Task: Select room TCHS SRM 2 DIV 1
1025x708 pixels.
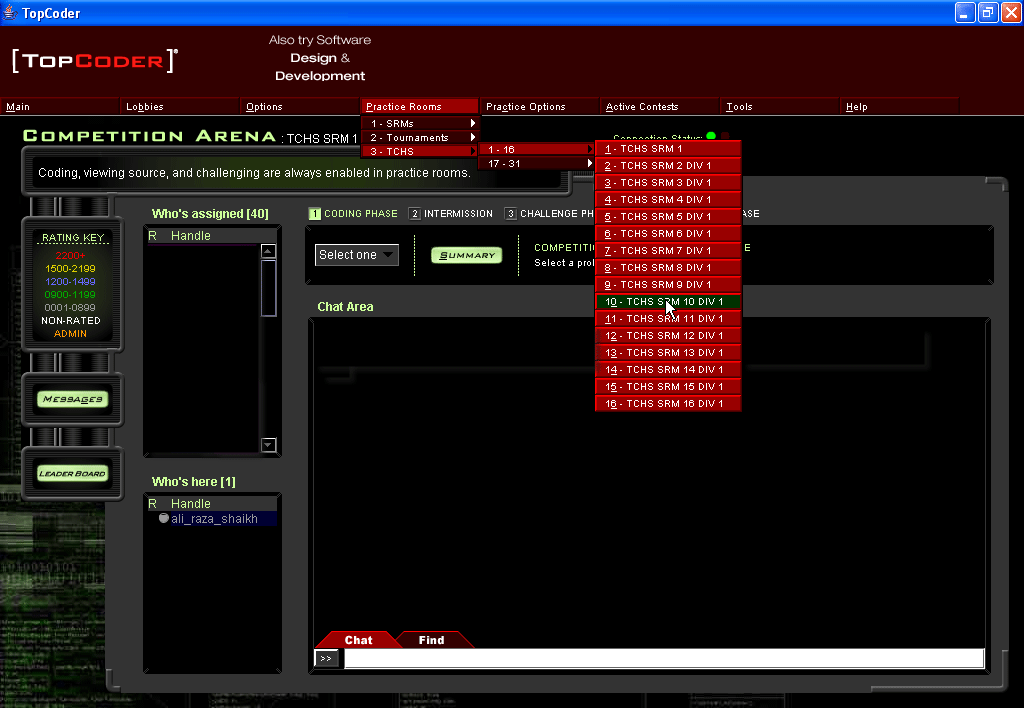Action: (x=668, y=166)
